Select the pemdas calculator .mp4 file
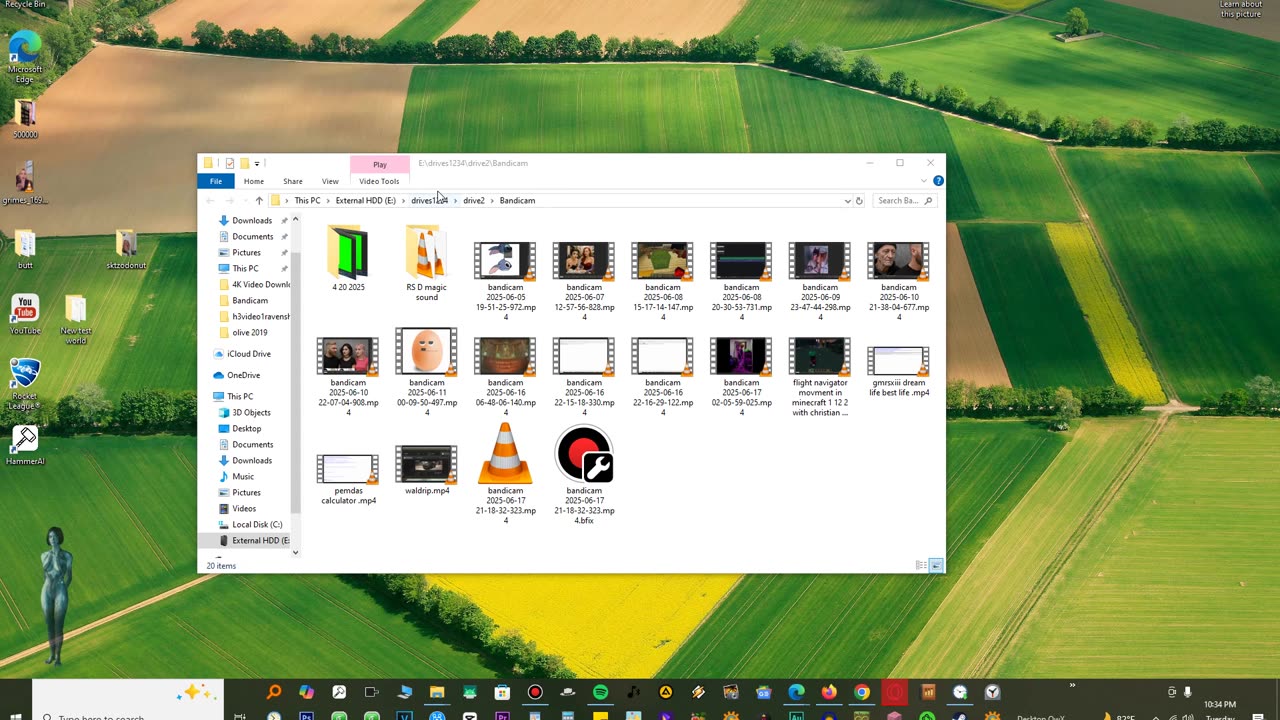 (348, 479)
